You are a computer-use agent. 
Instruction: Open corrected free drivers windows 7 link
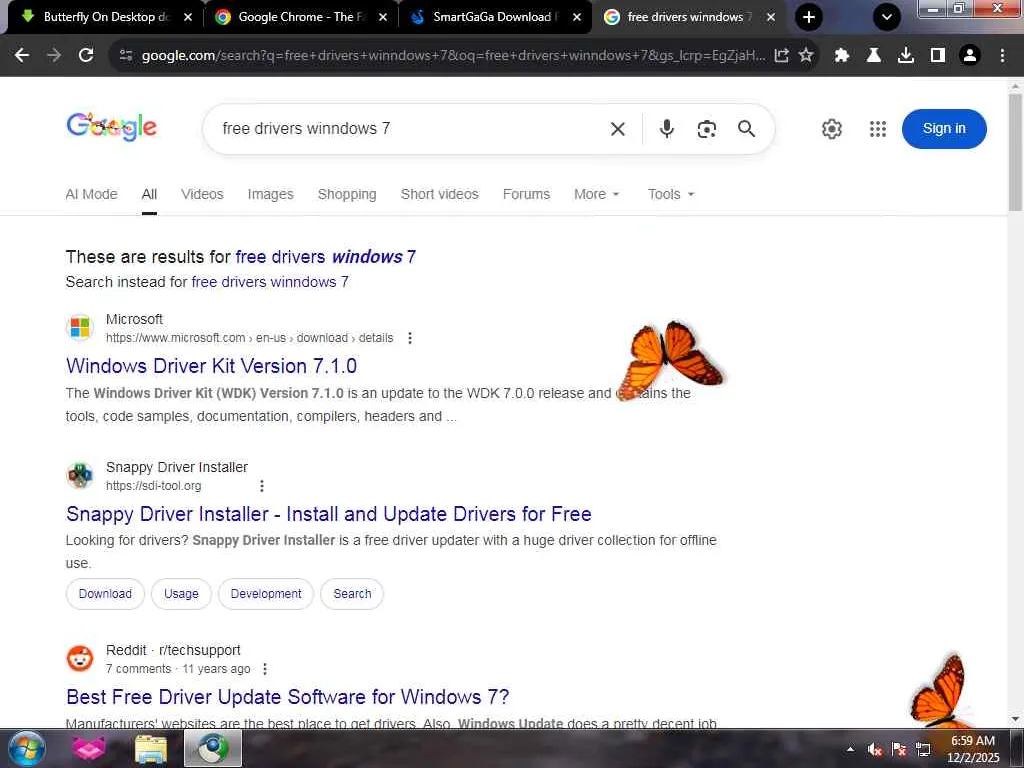pos(325,257)
